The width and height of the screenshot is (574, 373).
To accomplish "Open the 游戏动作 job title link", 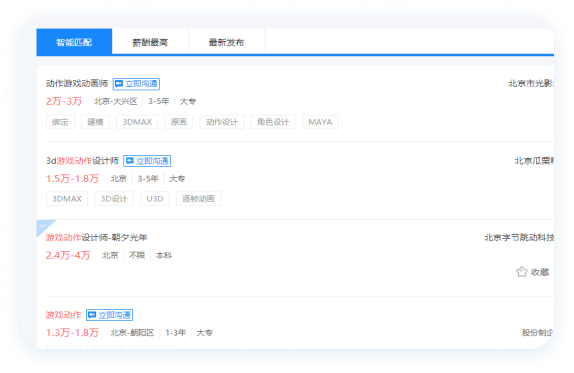I will pyautogui.click(x=63, y=315).
